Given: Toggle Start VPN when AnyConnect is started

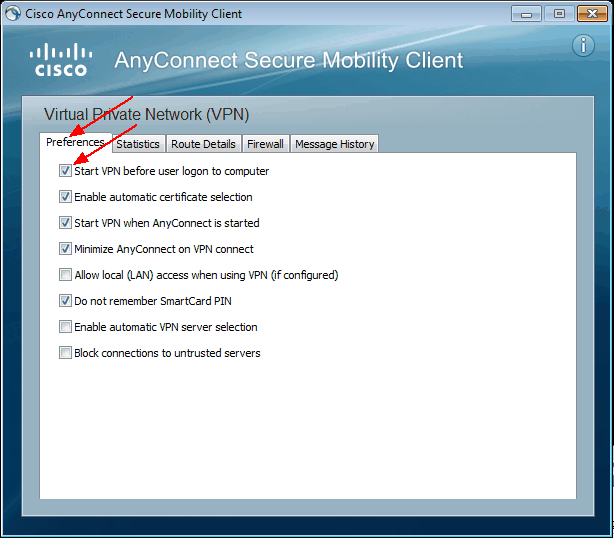Looking at the screenshot, I should click(65, 223).
